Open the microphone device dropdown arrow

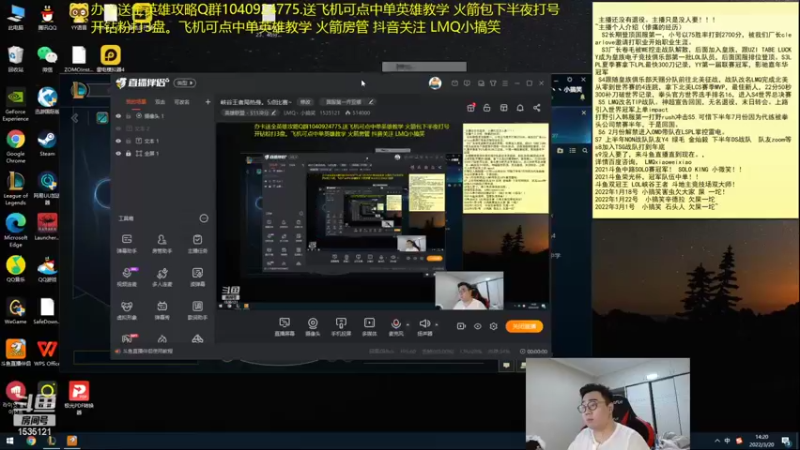[x=407, y=324]
